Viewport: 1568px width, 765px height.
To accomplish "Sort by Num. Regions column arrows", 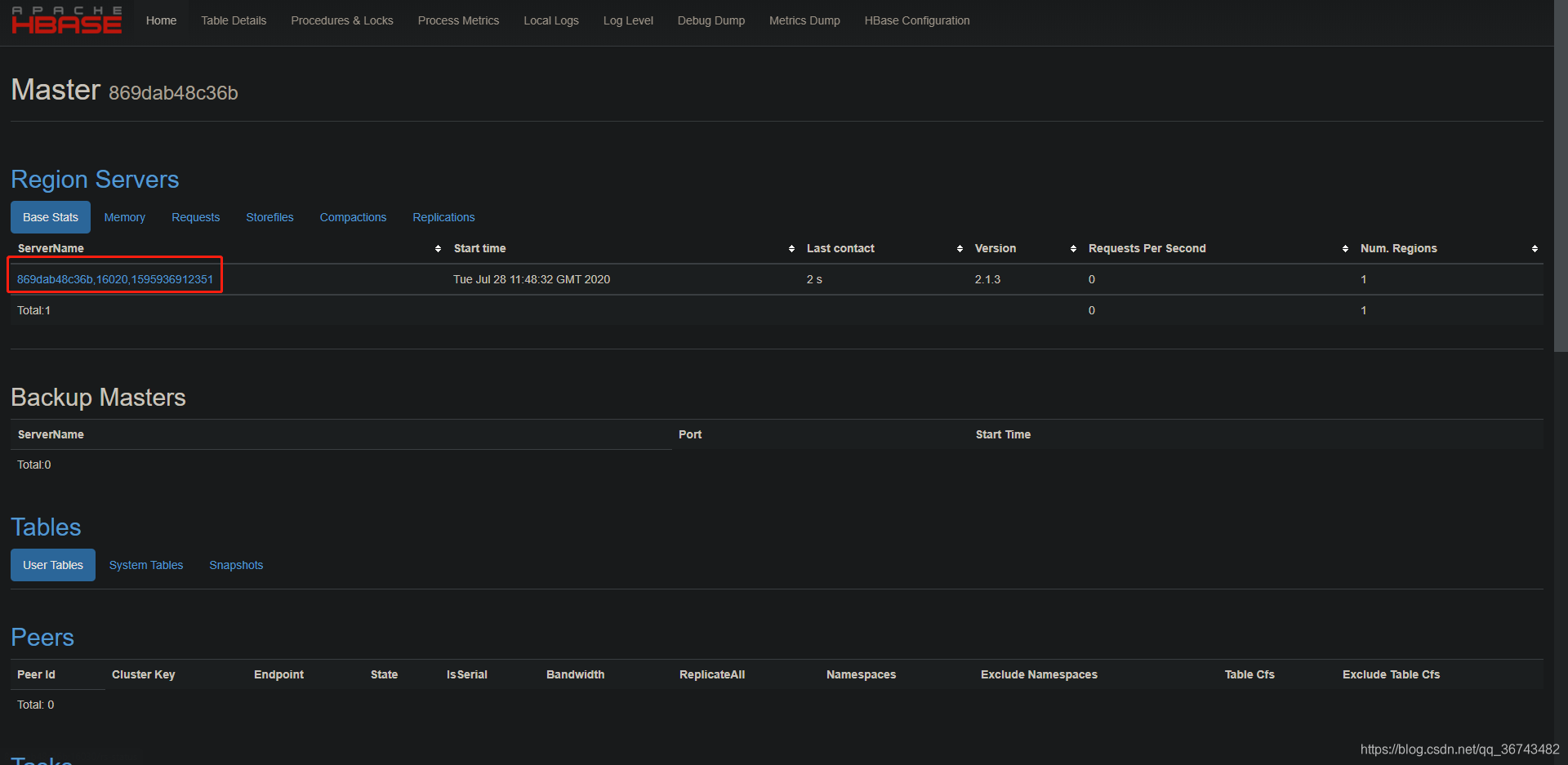I will click(x=1535, y=248).
